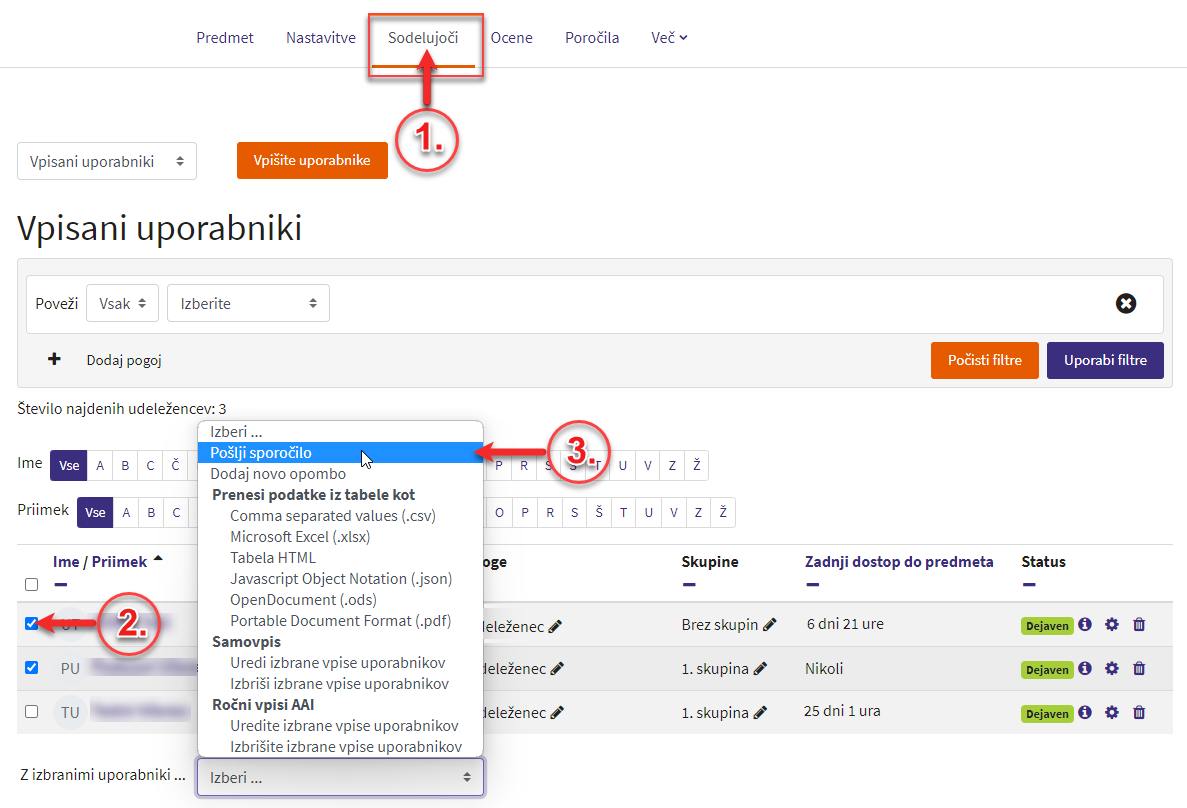Open the Vpisani uporabniki dropdown
The height and width of the screenshot is (808, 1187).
pos(107,161)
